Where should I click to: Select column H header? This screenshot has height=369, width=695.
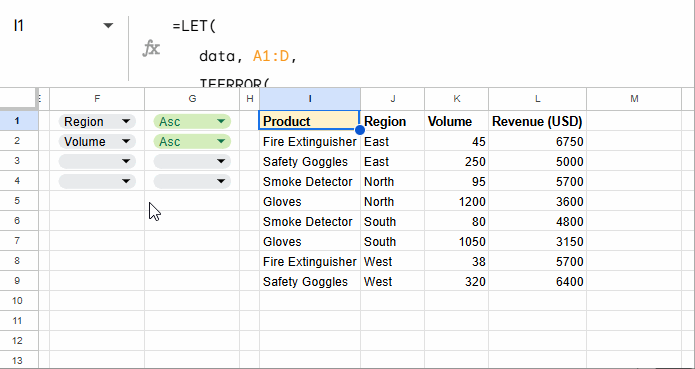[250, 99]
